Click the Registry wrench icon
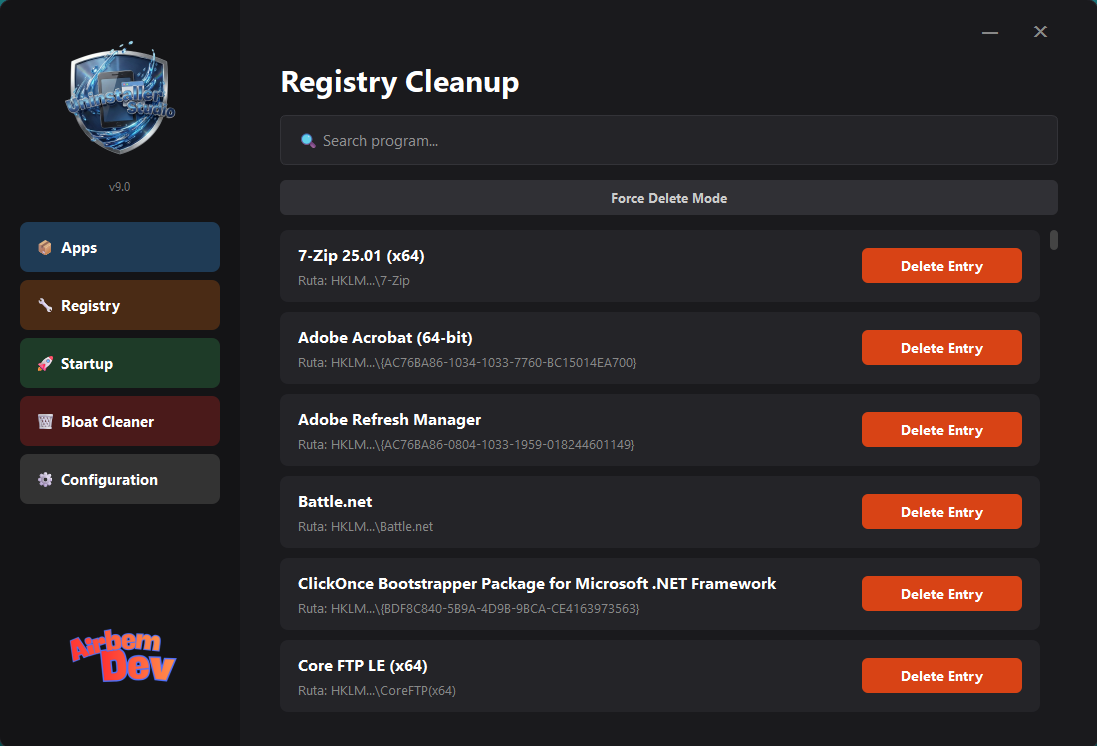Image resolution: width=1097 pixels, height=746 pixels. click(x=45, y=305)
